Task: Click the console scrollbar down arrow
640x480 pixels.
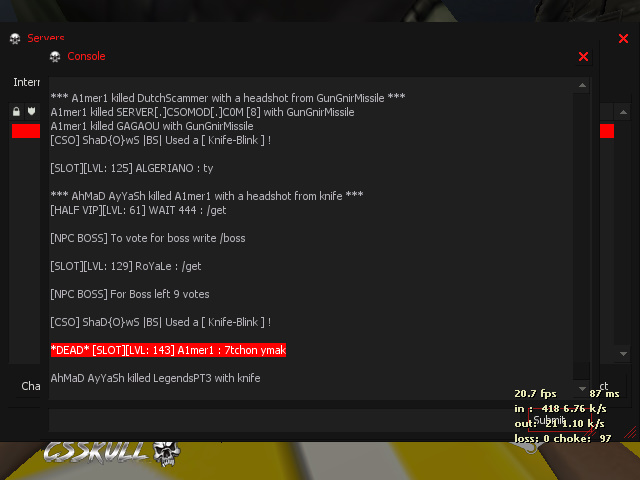Action: click(582, 388)
